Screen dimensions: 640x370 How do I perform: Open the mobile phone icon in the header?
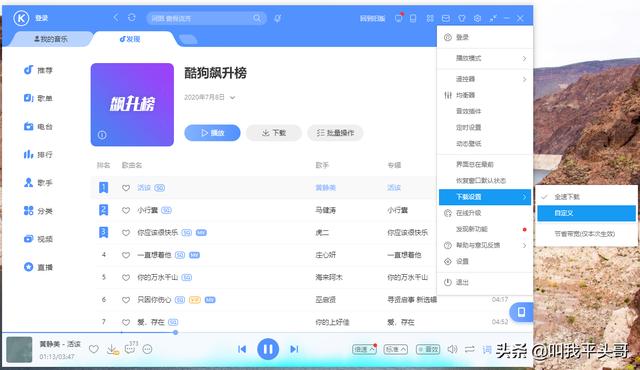(x=413, y=18)
